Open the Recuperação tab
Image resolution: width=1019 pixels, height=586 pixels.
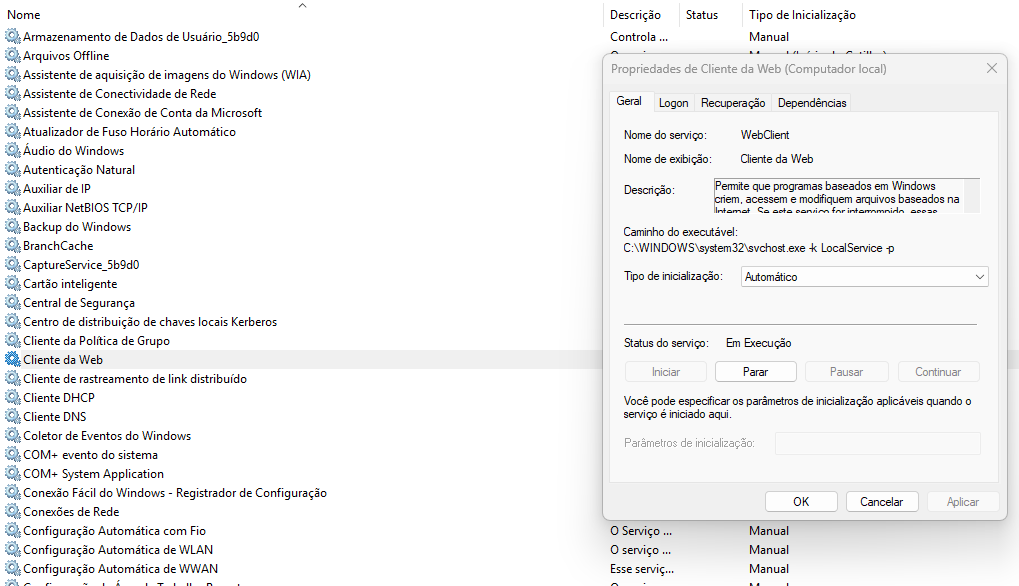733,103
